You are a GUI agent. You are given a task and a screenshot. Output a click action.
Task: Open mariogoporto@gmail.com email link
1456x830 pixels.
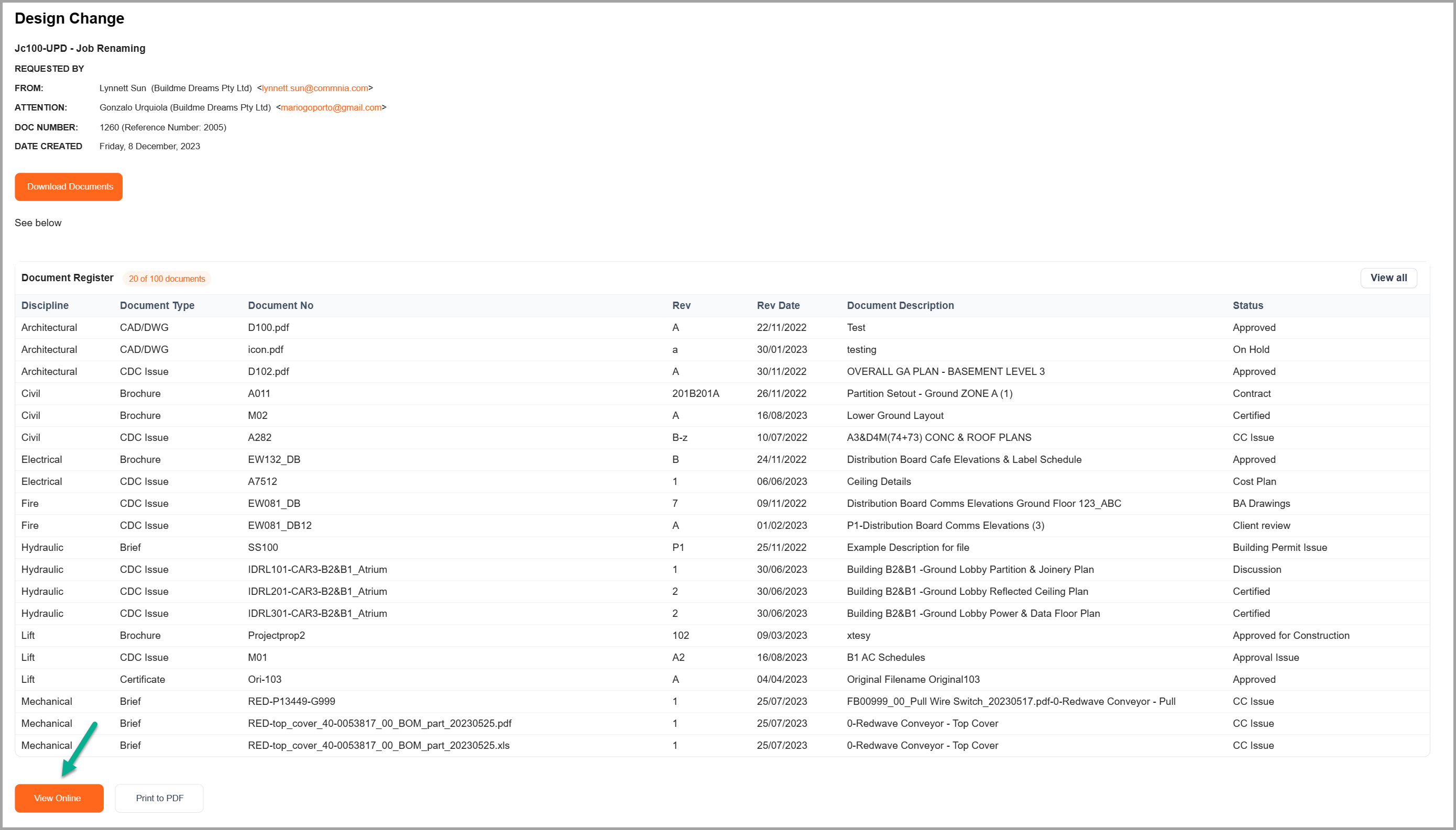click(x=331, y=107)
